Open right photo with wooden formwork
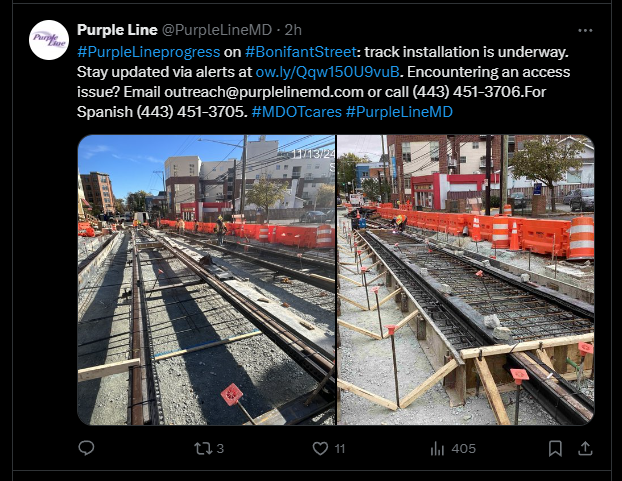Image resolution: width=622 pixels, height=481 pixels. pos(466,280)
